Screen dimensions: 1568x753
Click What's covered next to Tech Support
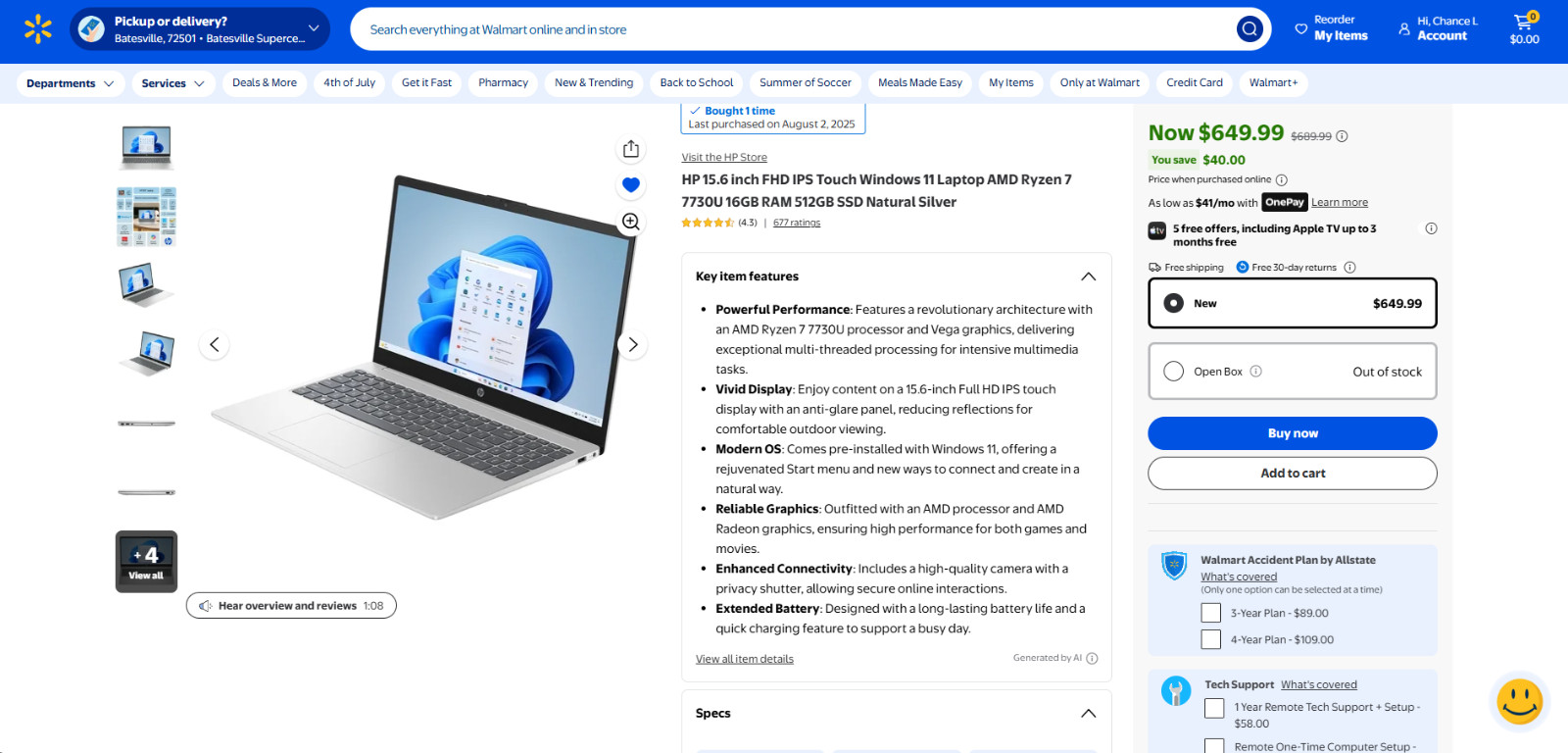(1319, 684)
